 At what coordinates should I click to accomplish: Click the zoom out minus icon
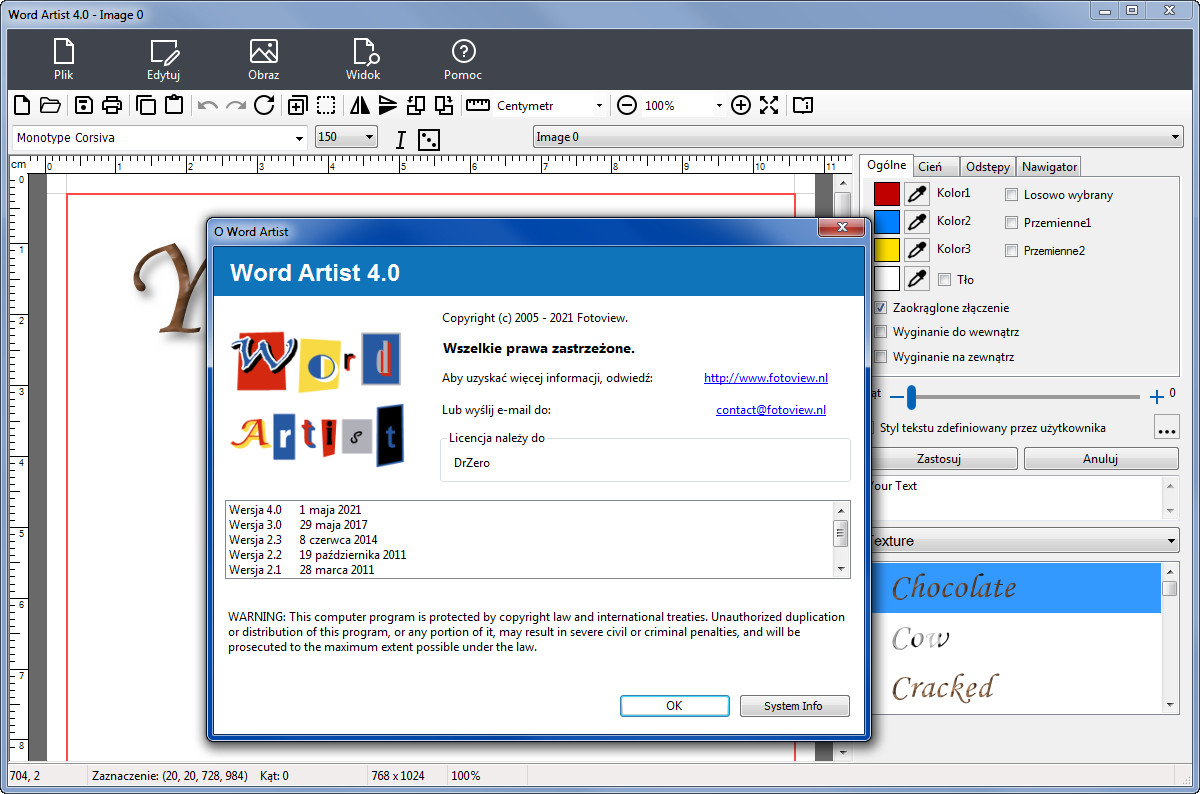coord(626,105)
